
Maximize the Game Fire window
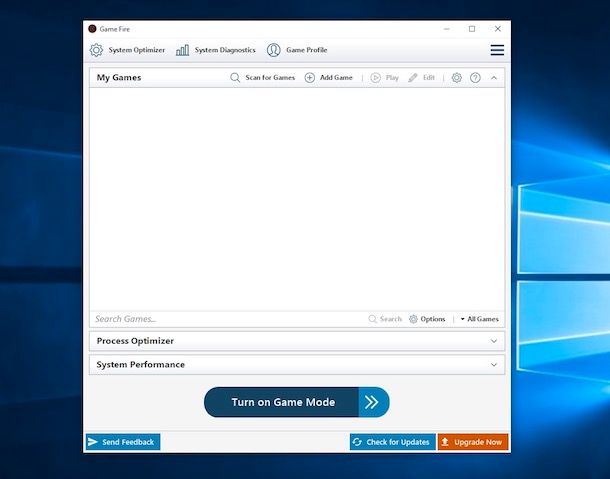(x=472, y=29)
